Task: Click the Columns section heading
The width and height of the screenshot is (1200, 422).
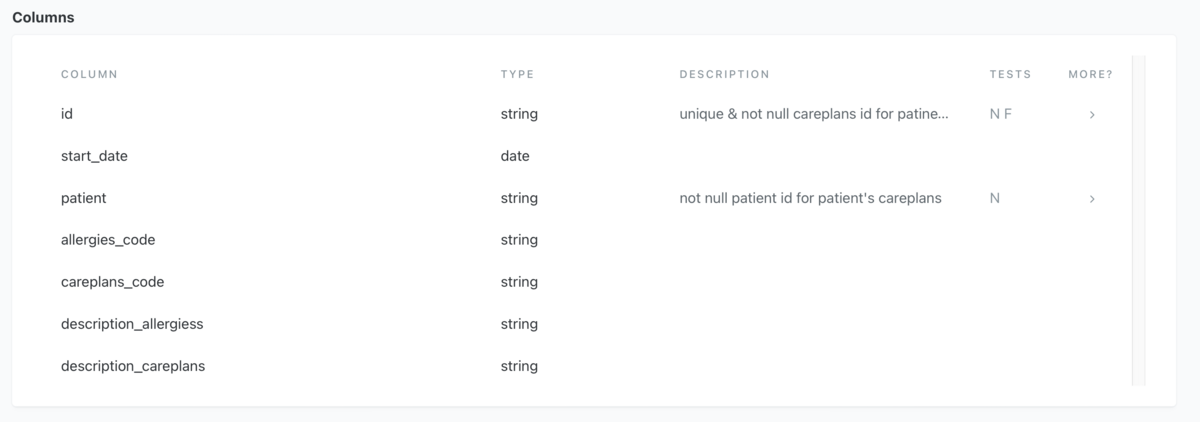Action: (x=43, y=17)
